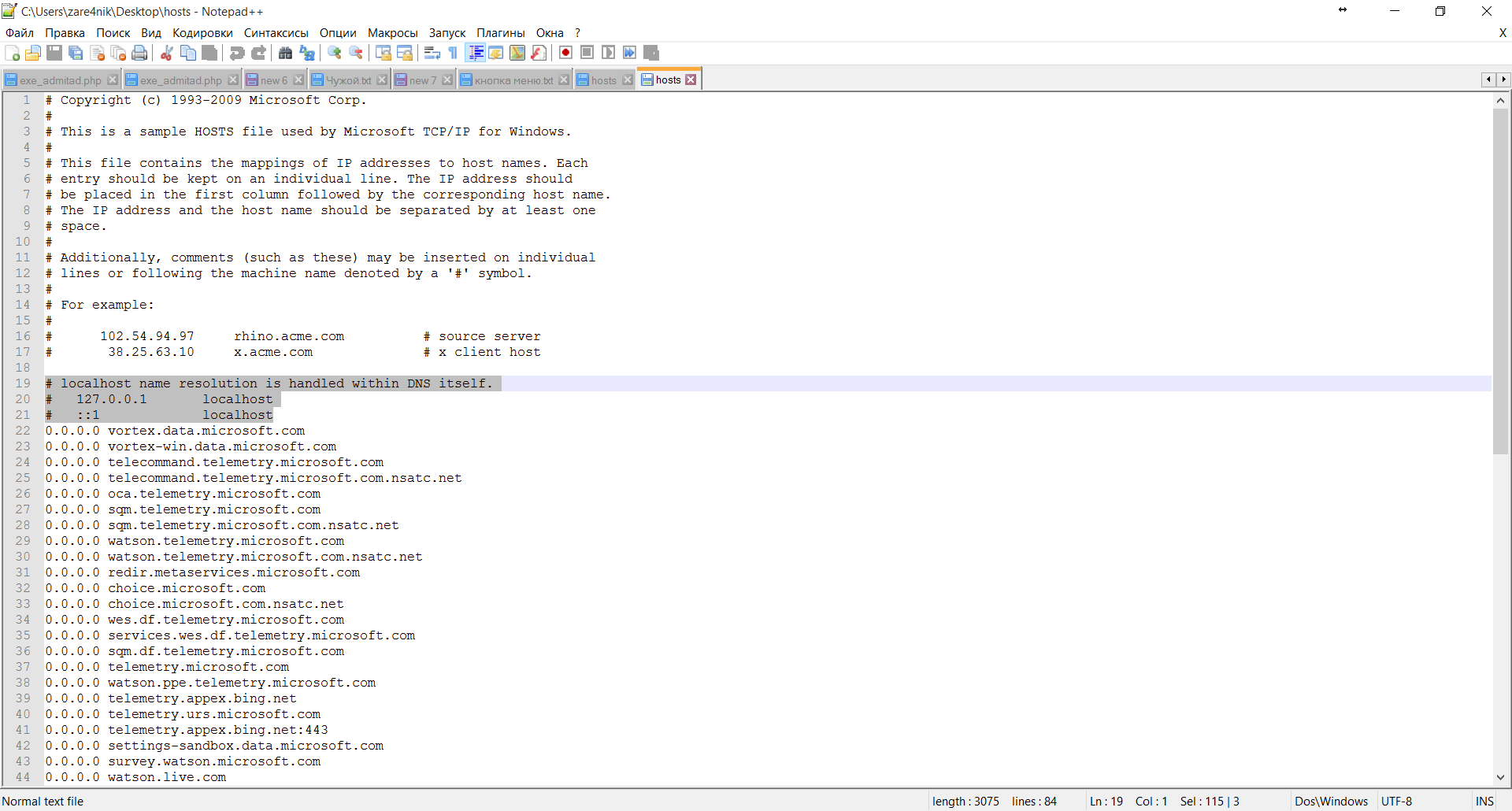
Task: Click the vertical scrollbar thumb
Action: 1500,281
